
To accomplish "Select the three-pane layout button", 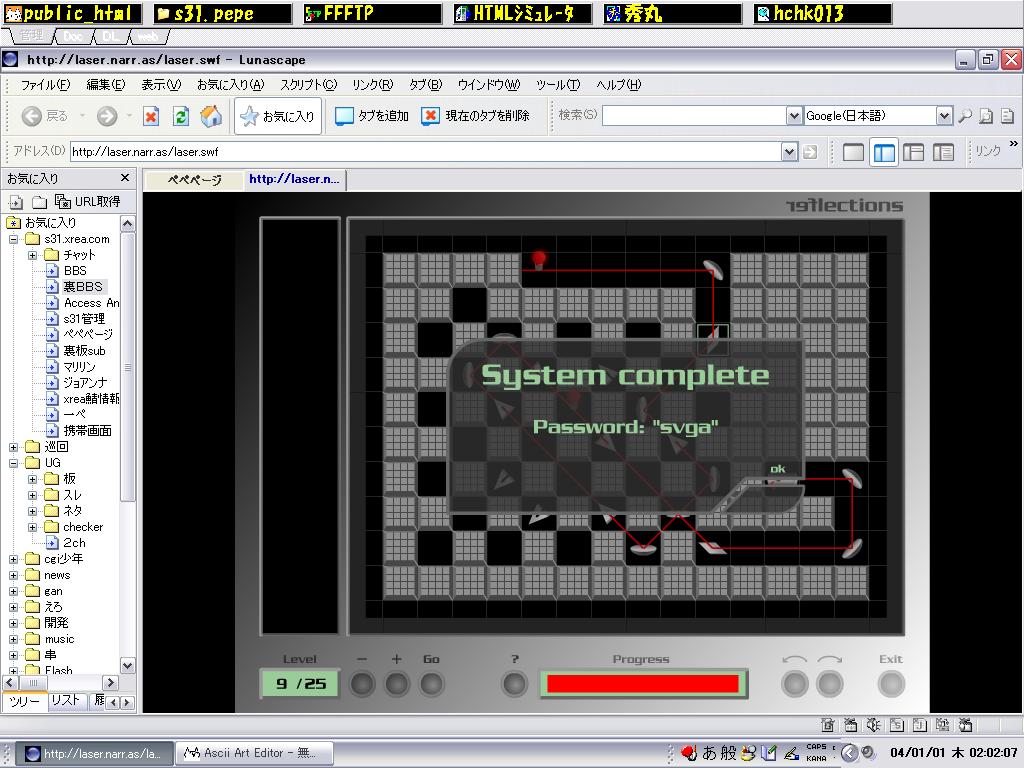I will tap(913, 152).
